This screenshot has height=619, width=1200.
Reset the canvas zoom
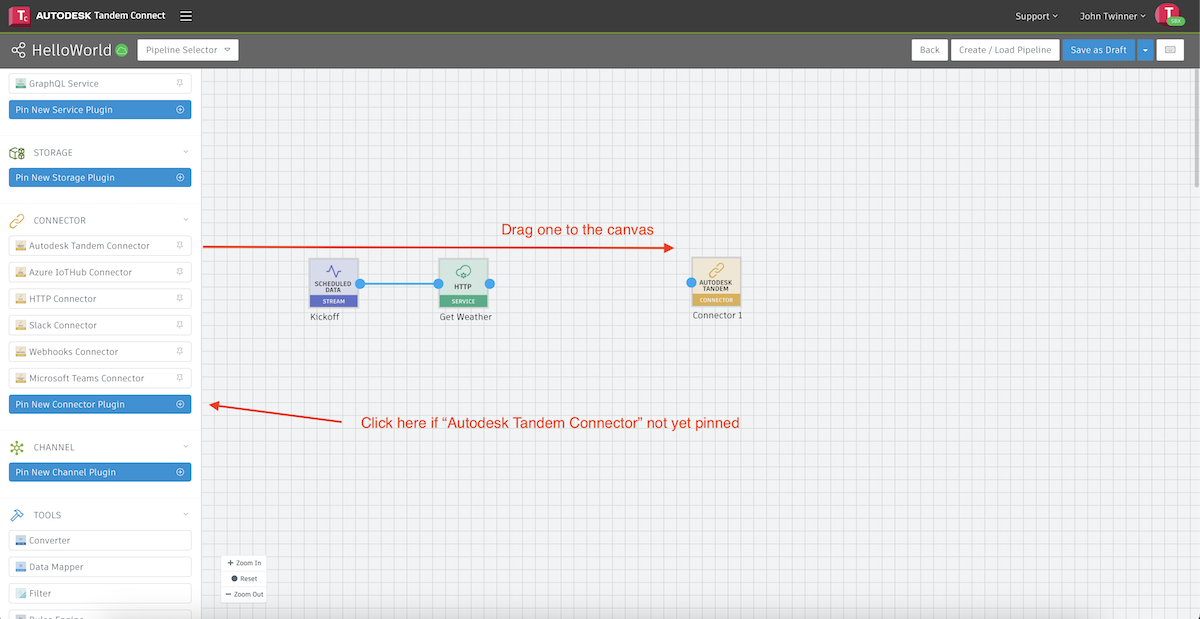tap(244, 578)
